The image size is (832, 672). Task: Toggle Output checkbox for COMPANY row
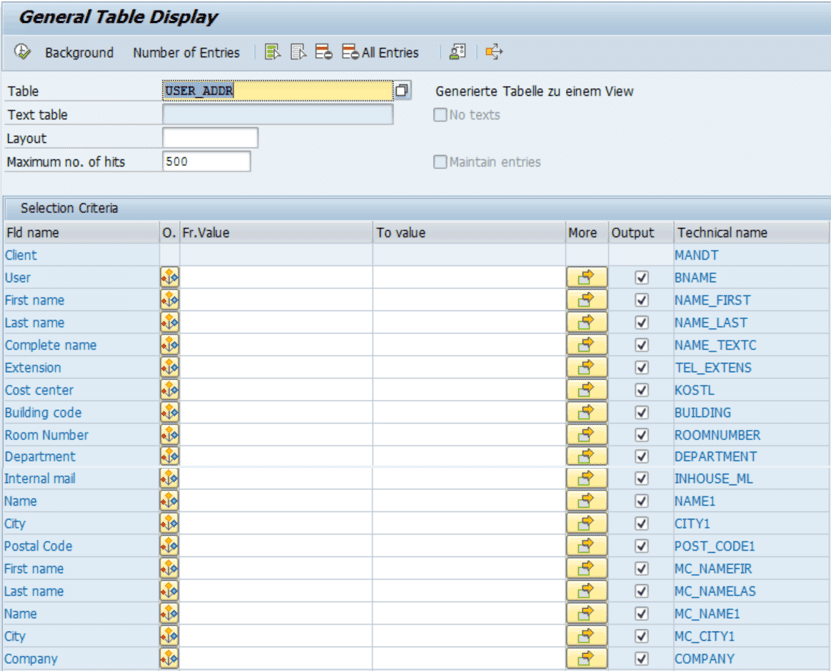click(642, 659)
